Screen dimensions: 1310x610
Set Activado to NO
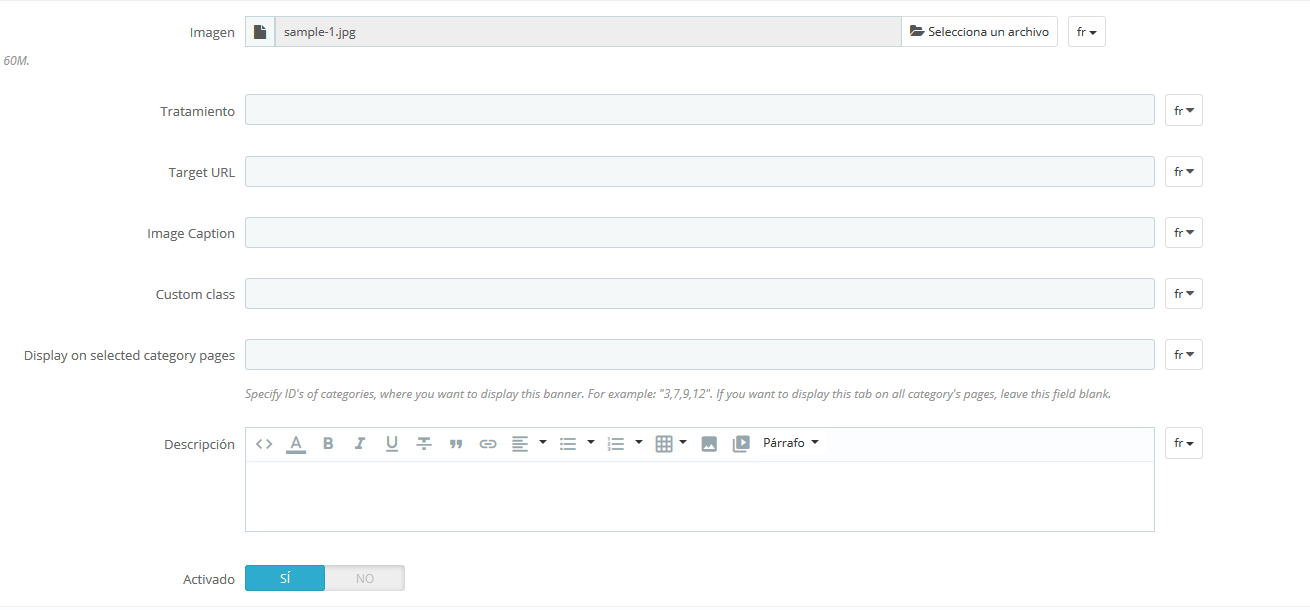click(x=365, y=578)
